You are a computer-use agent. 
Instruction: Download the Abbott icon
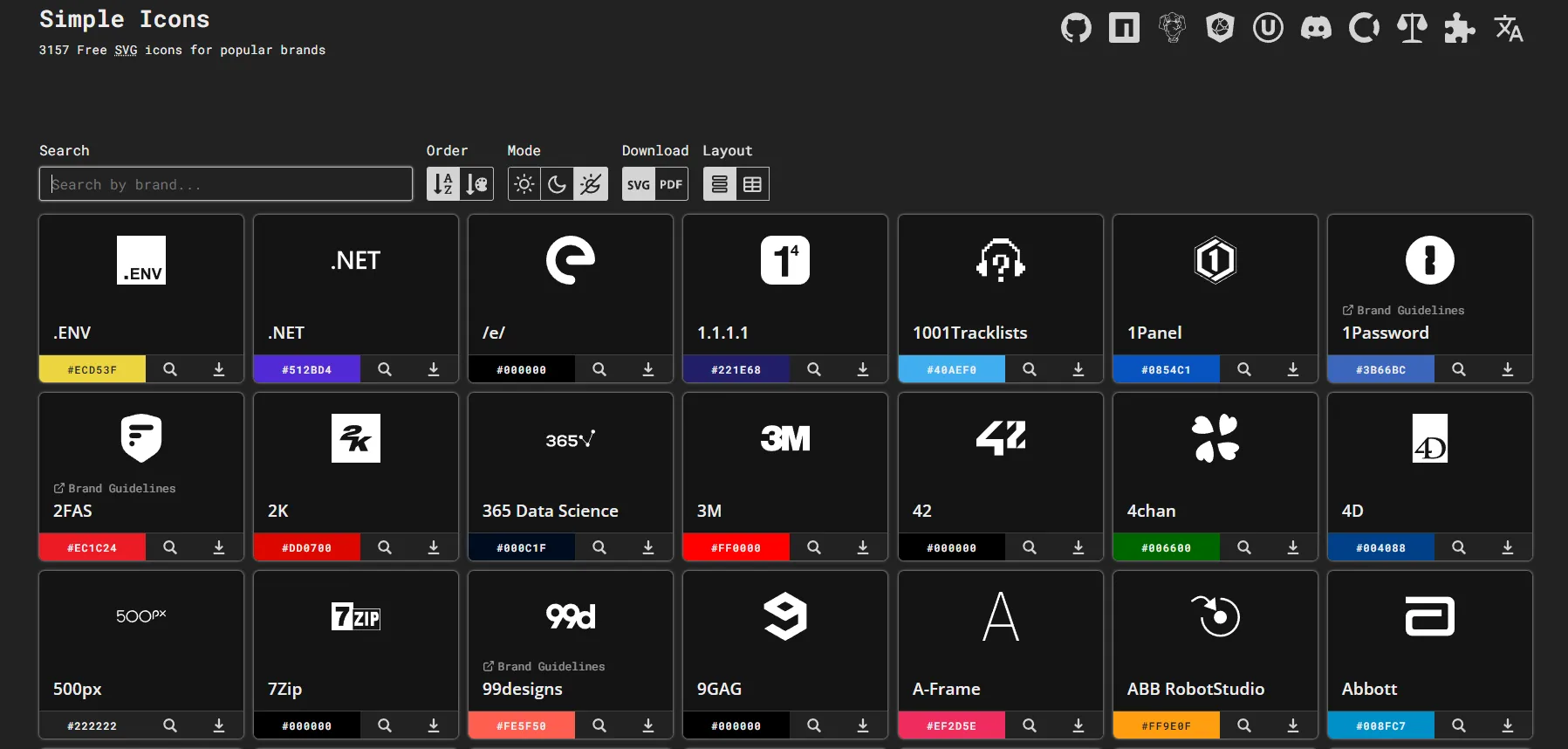pyautogui.click(x=1508, y=725)
